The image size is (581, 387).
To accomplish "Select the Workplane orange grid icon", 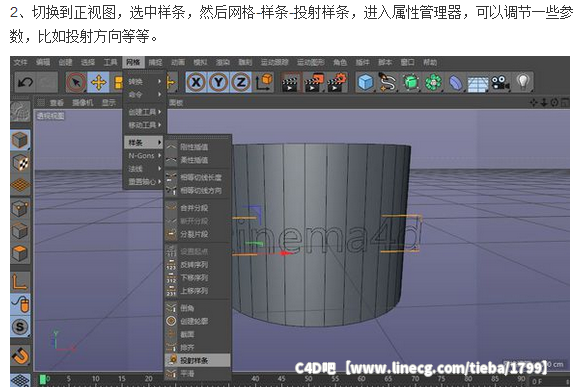I will pos(20,185).
